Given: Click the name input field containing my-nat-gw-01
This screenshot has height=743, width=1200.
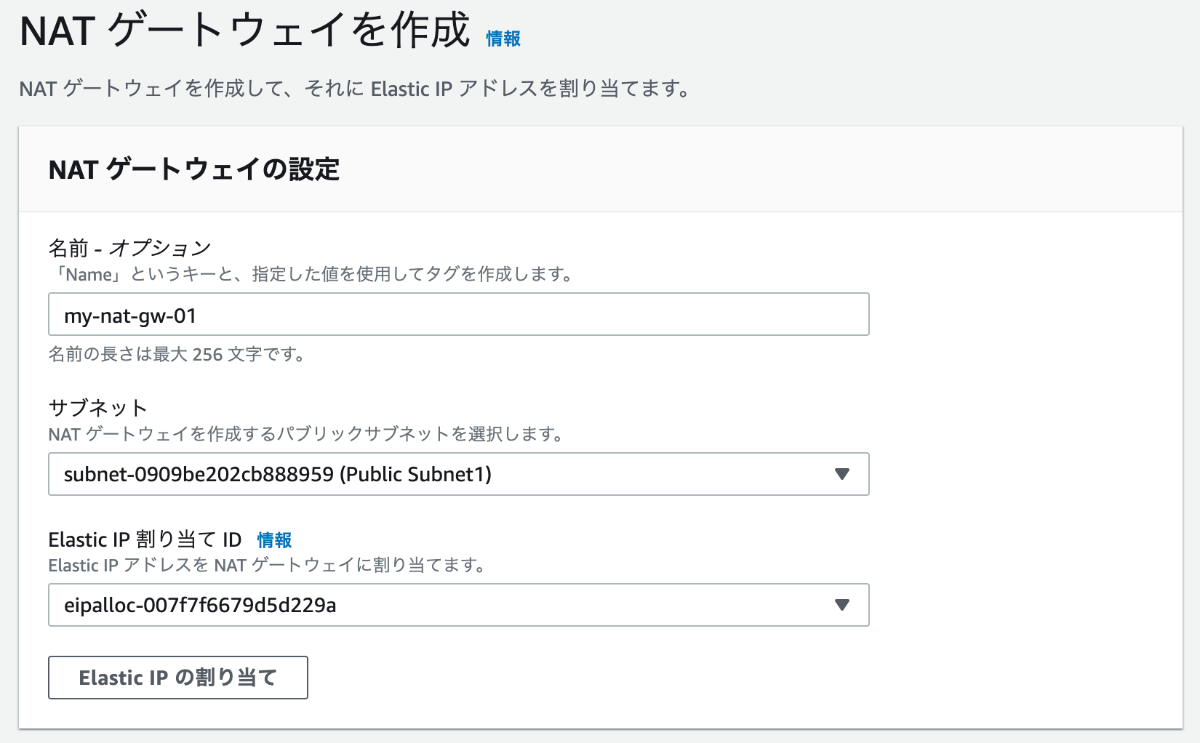Looking at the screenshot, I should (458, 314).
